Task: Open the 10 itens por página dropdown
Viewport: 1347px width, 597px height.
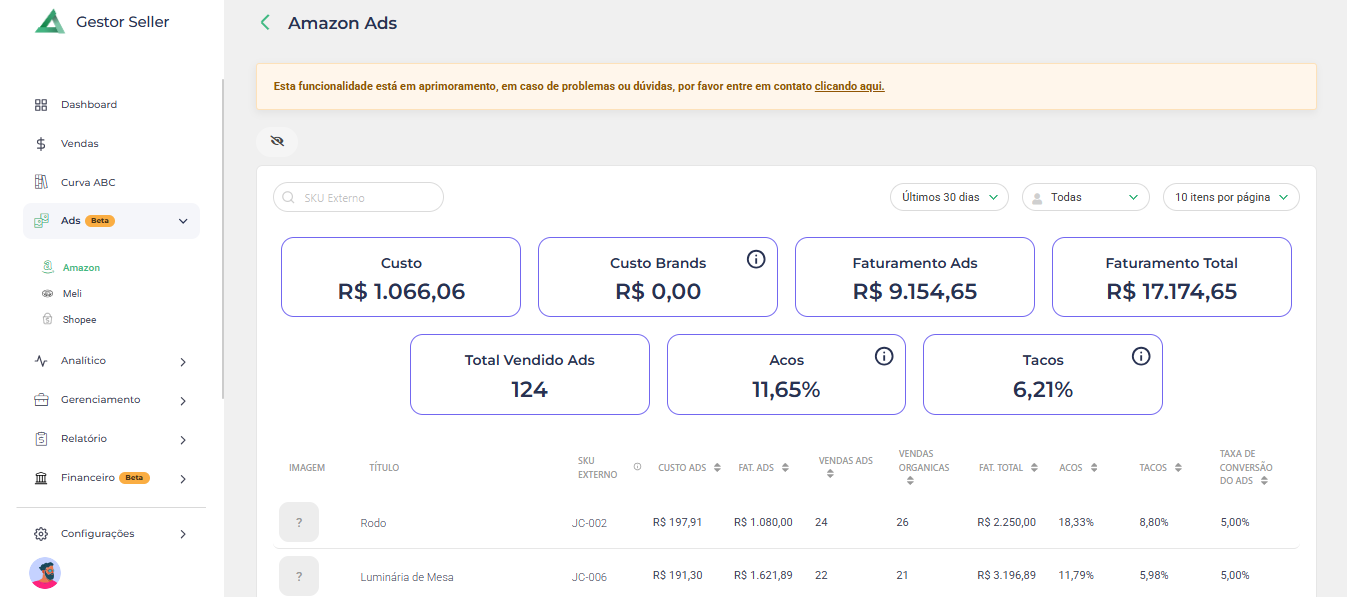Action: [x=1230, y=198]
